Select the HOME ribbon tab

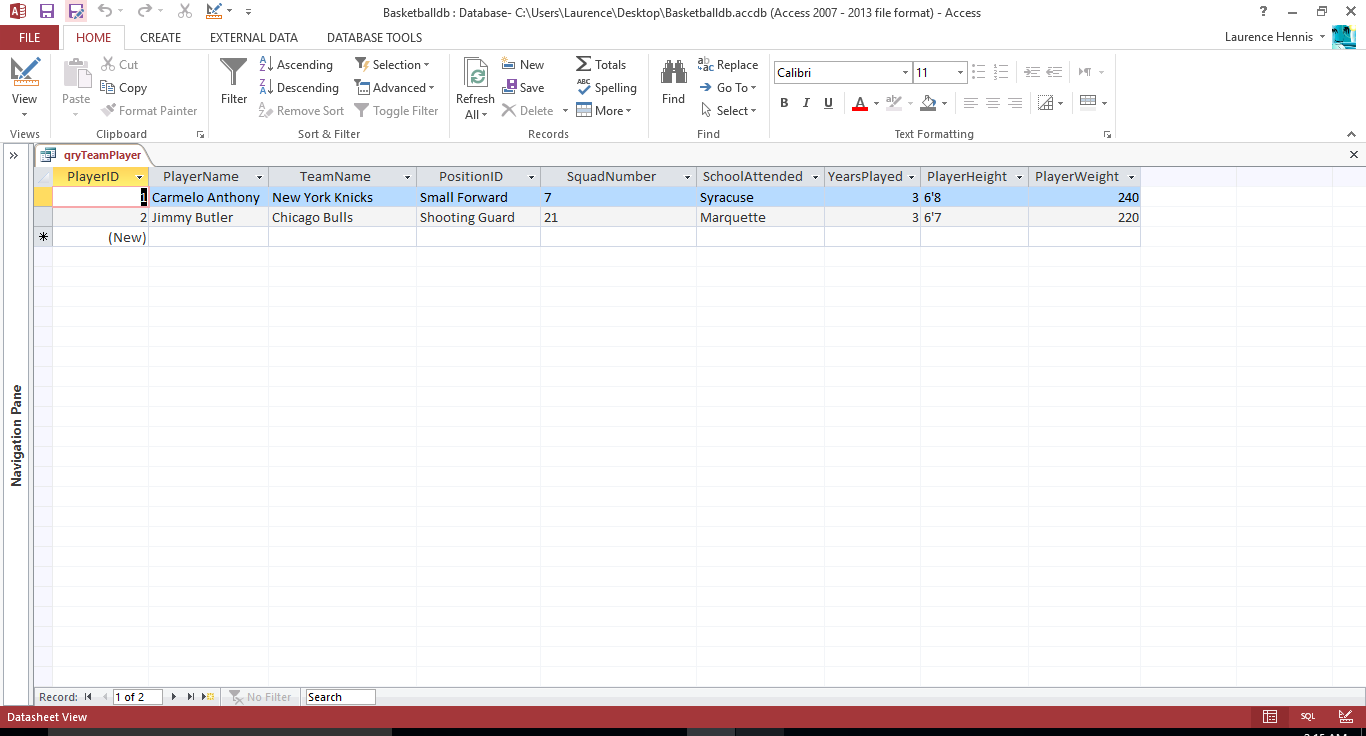[94, 38]
